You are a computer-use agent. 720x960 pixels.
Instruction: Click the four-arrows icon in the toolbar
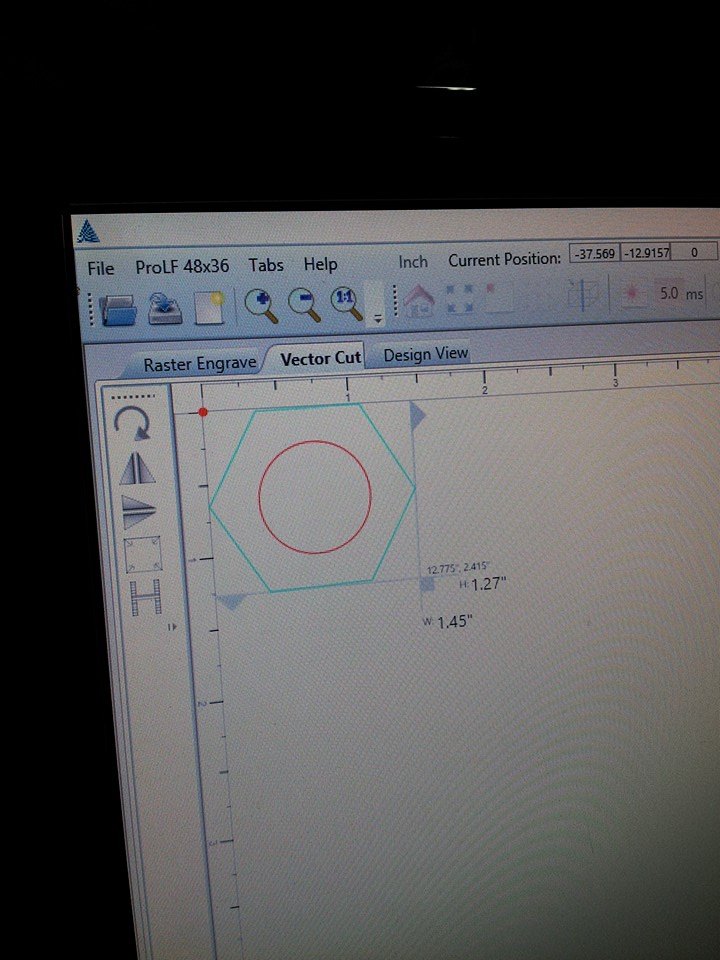point(459,298)
